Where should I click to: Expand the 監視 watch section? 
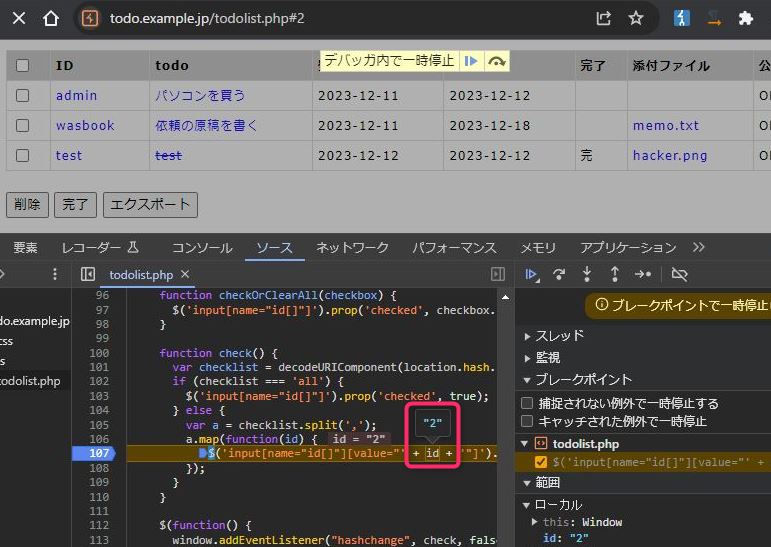pyautogui.click(x=528, y=358)
